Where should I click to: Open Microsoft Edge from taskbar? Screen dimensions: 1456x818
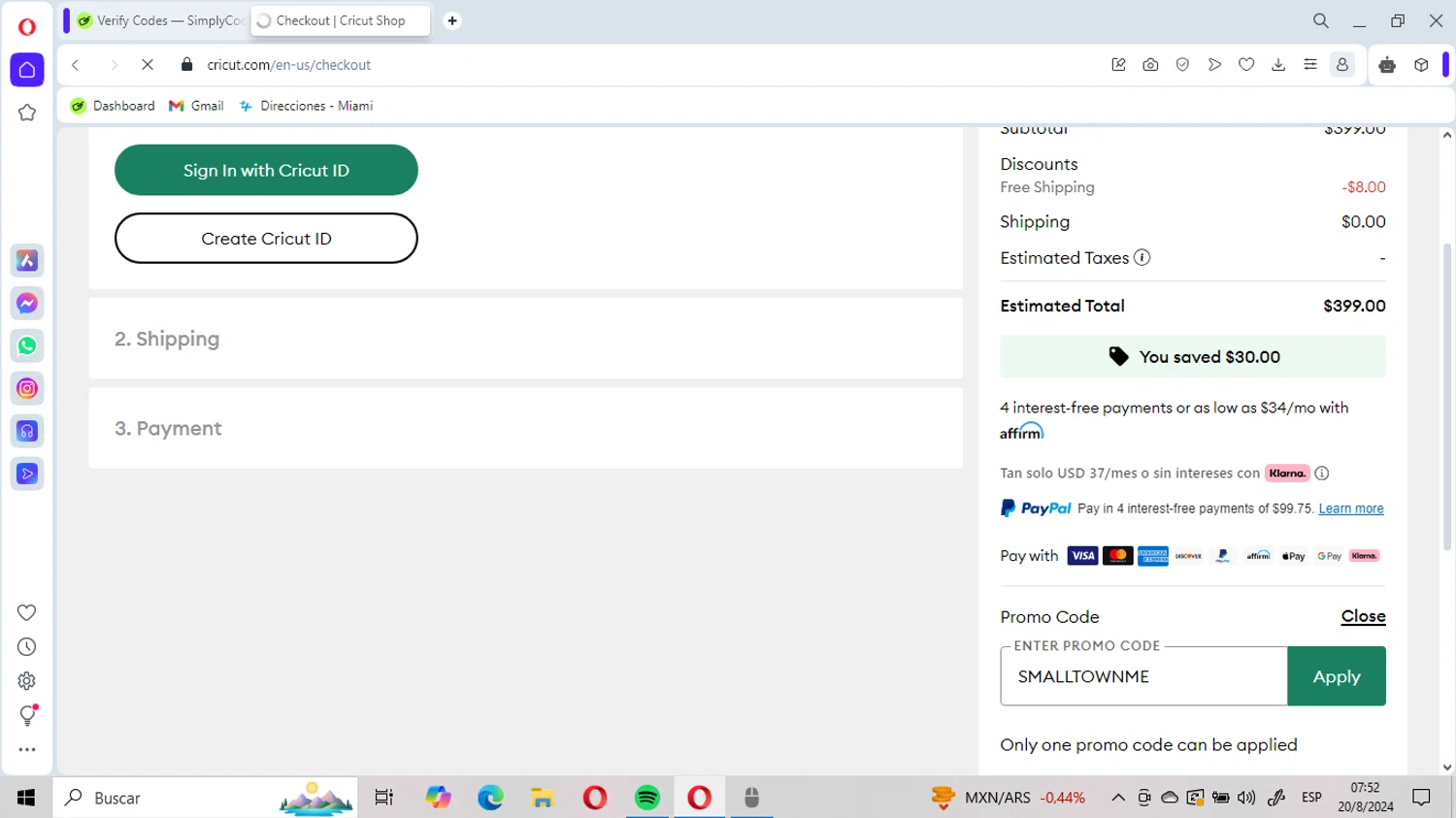(490, 798)
